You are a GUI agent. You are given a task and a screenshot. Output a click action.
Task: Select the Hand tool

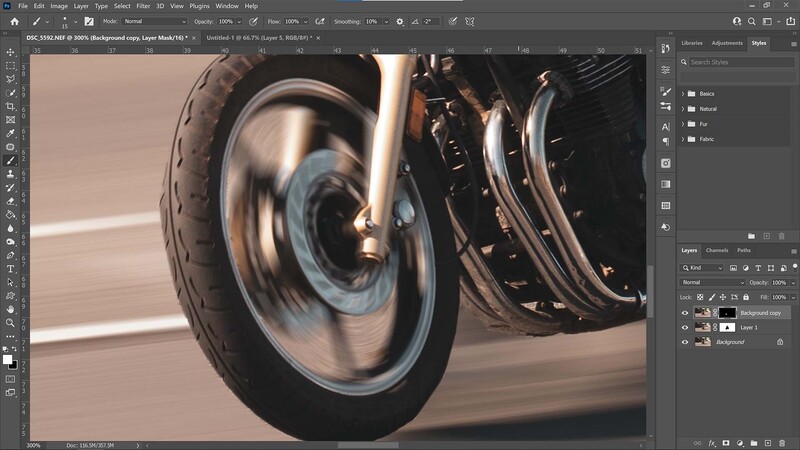pos(10,309)
